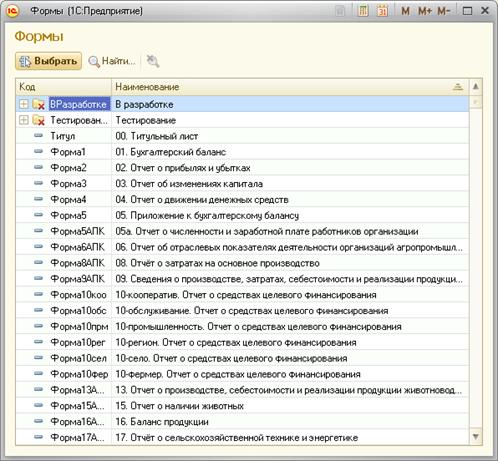Select the Форма8АПК row
Viewport: 498px width, 461px height.
pos(242,263)
